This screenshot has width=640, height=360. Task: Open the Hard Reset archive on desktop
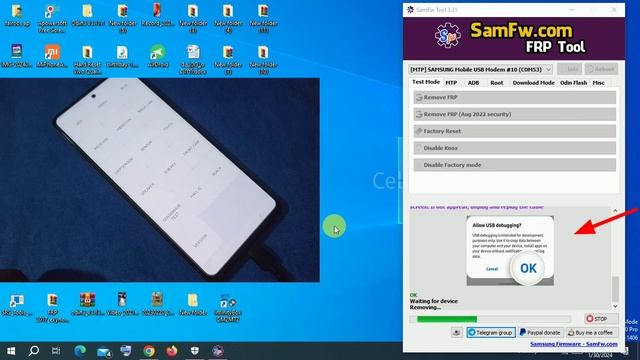pos(87,60)
